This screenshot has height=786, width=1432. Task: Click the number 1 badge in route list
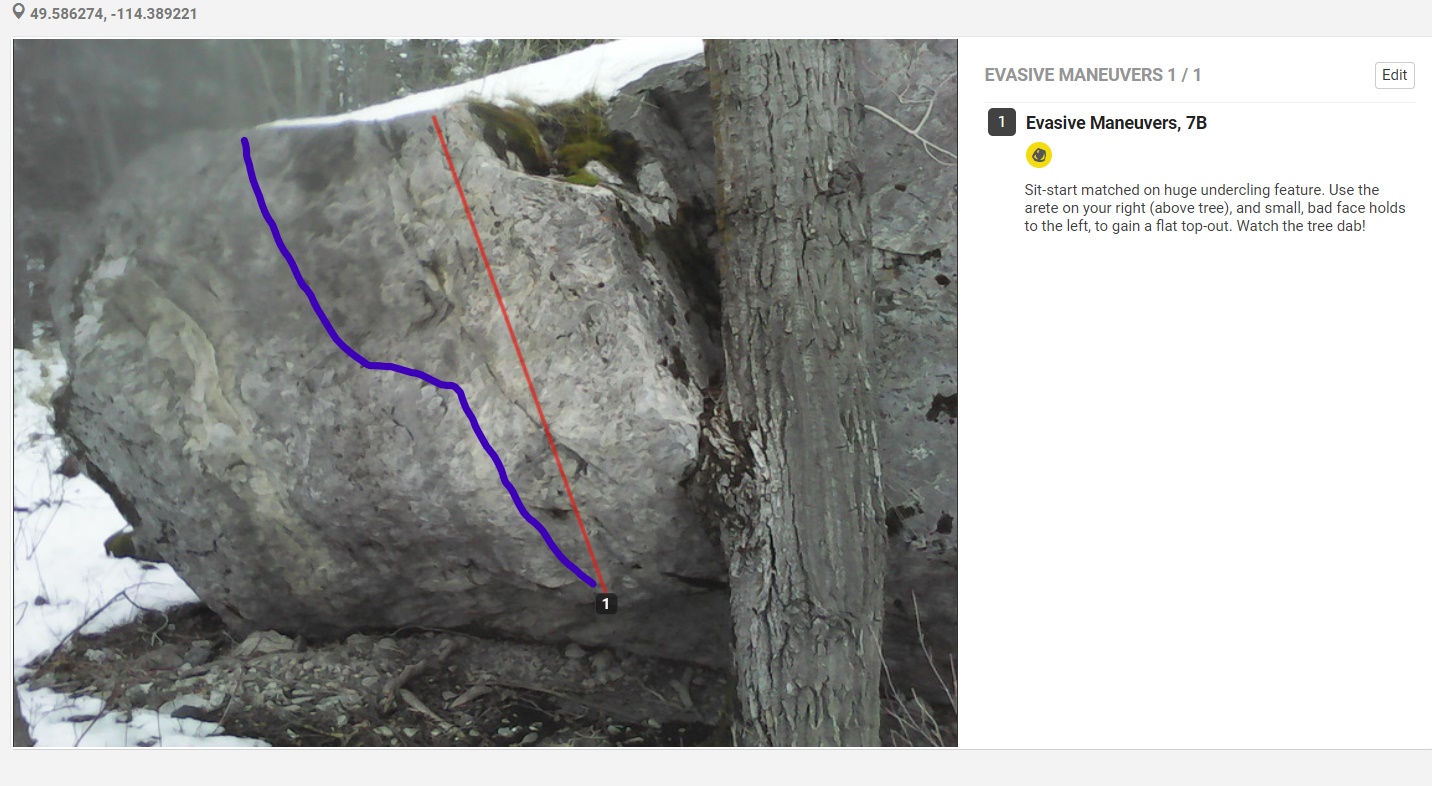tap(1002, 122)
